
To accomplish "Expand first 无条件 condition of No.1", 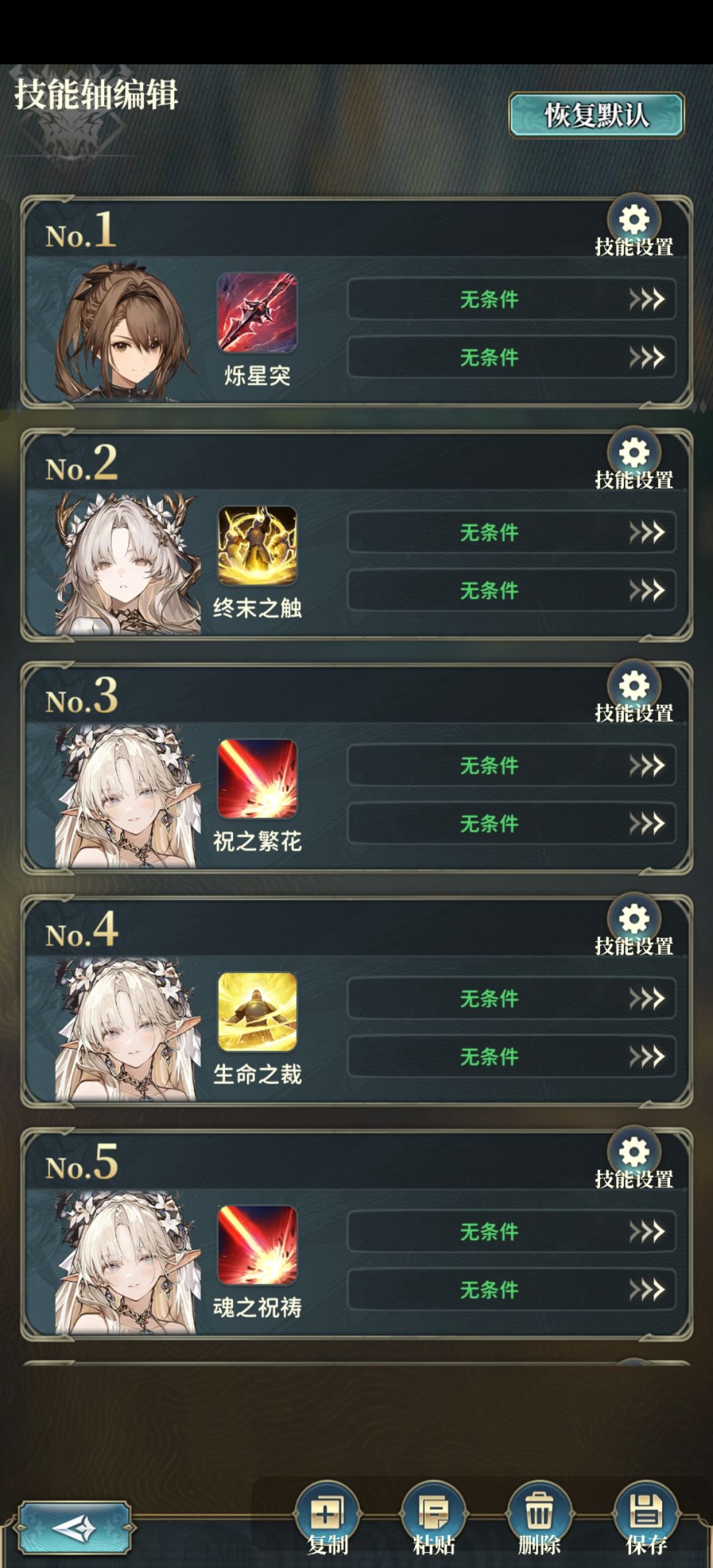I will click(512, 299).
